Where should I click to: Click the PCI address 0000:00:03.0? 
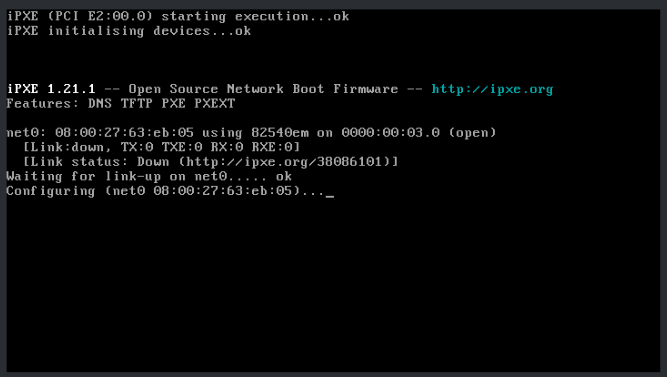391,133
